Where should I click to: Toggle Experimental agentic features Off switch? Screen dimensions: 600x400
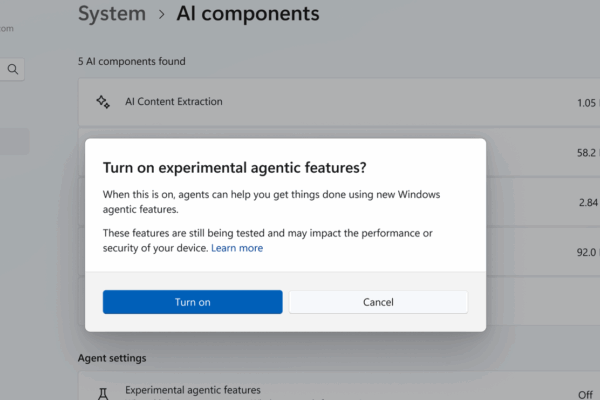pos(587,394)
